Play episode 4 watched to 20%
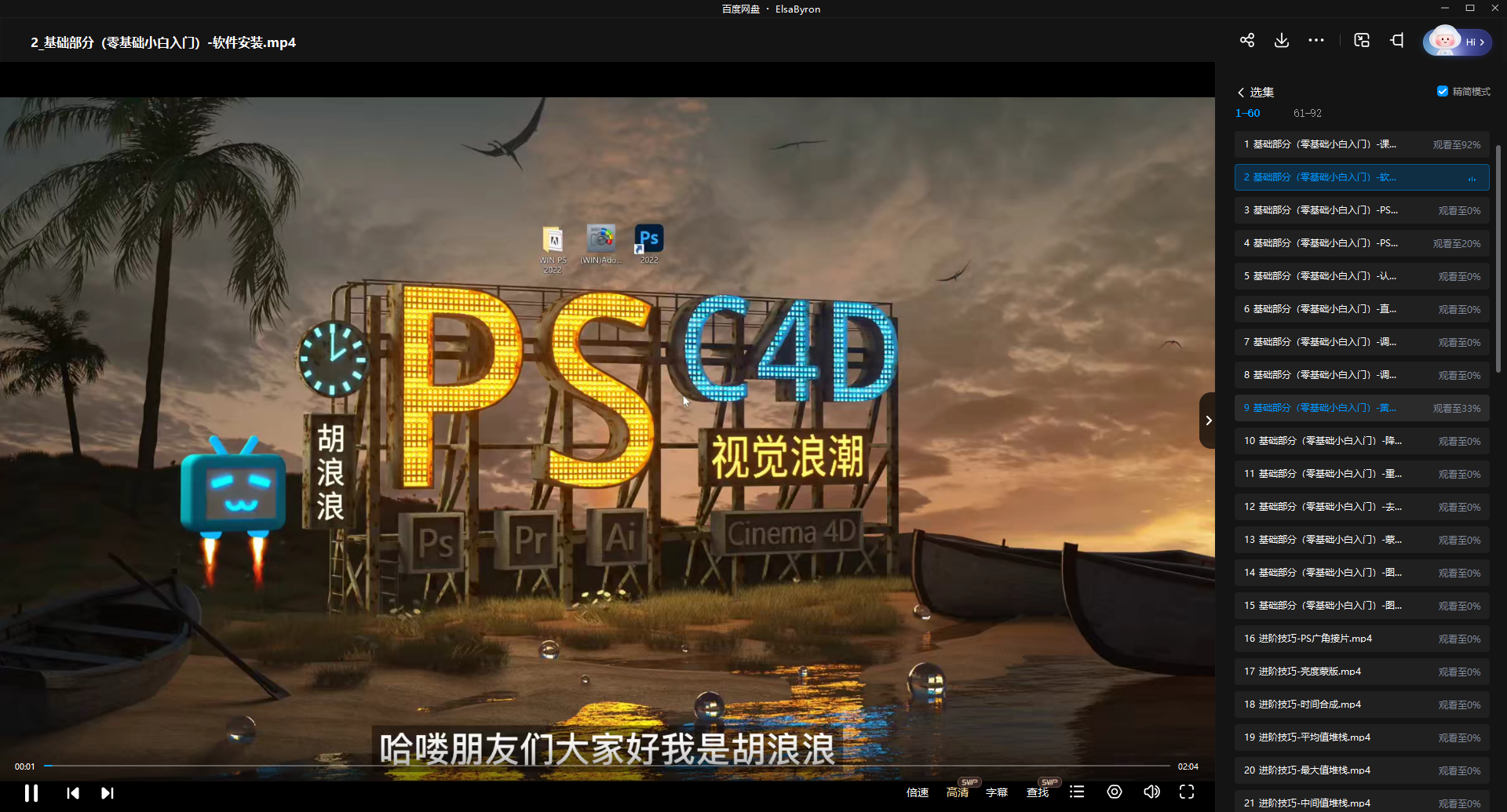The height and width of the screenshot is (812, 1507). click(1362, 243)
